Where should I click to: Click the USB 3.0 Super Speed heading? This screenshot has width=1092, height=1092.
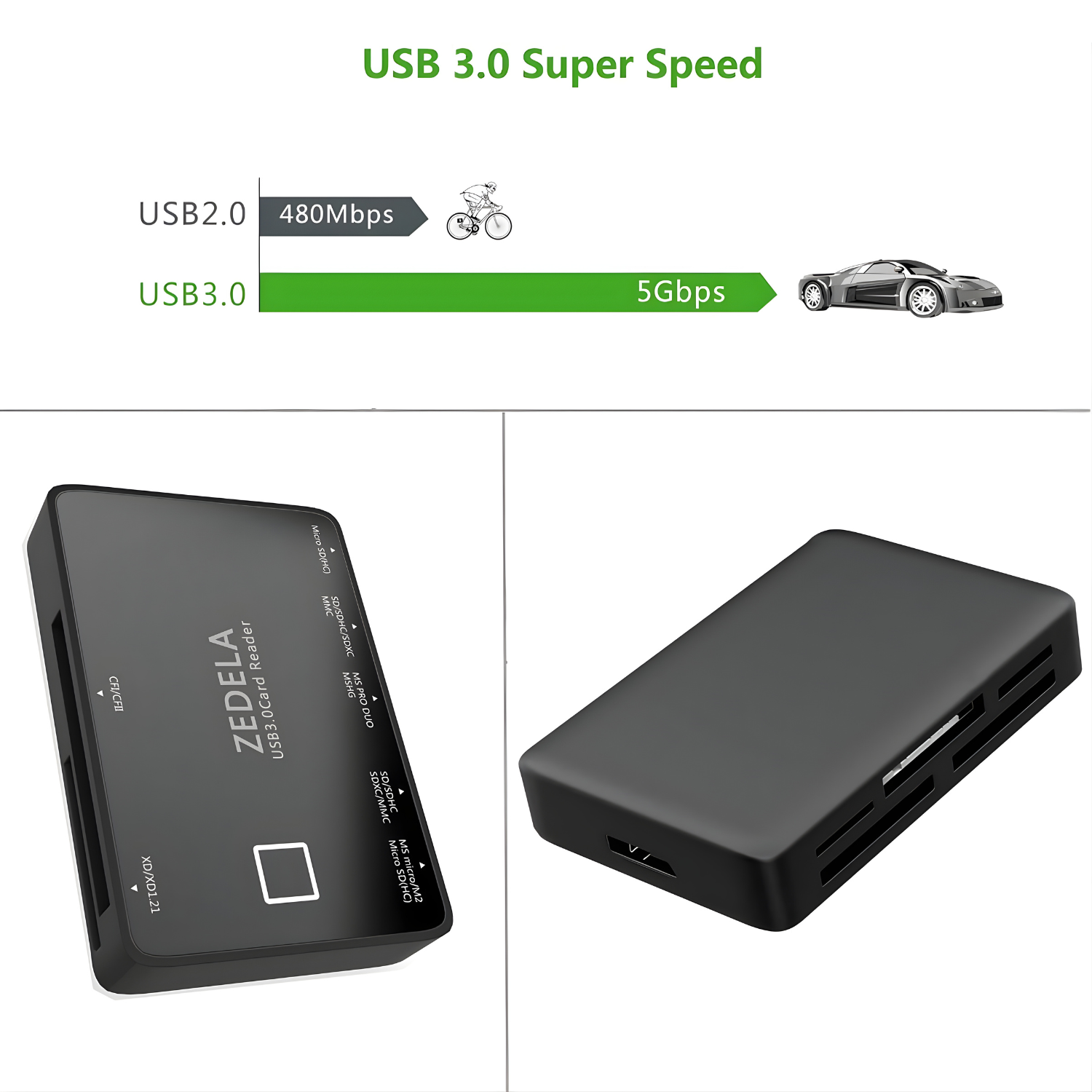click(x=562, y=64)
